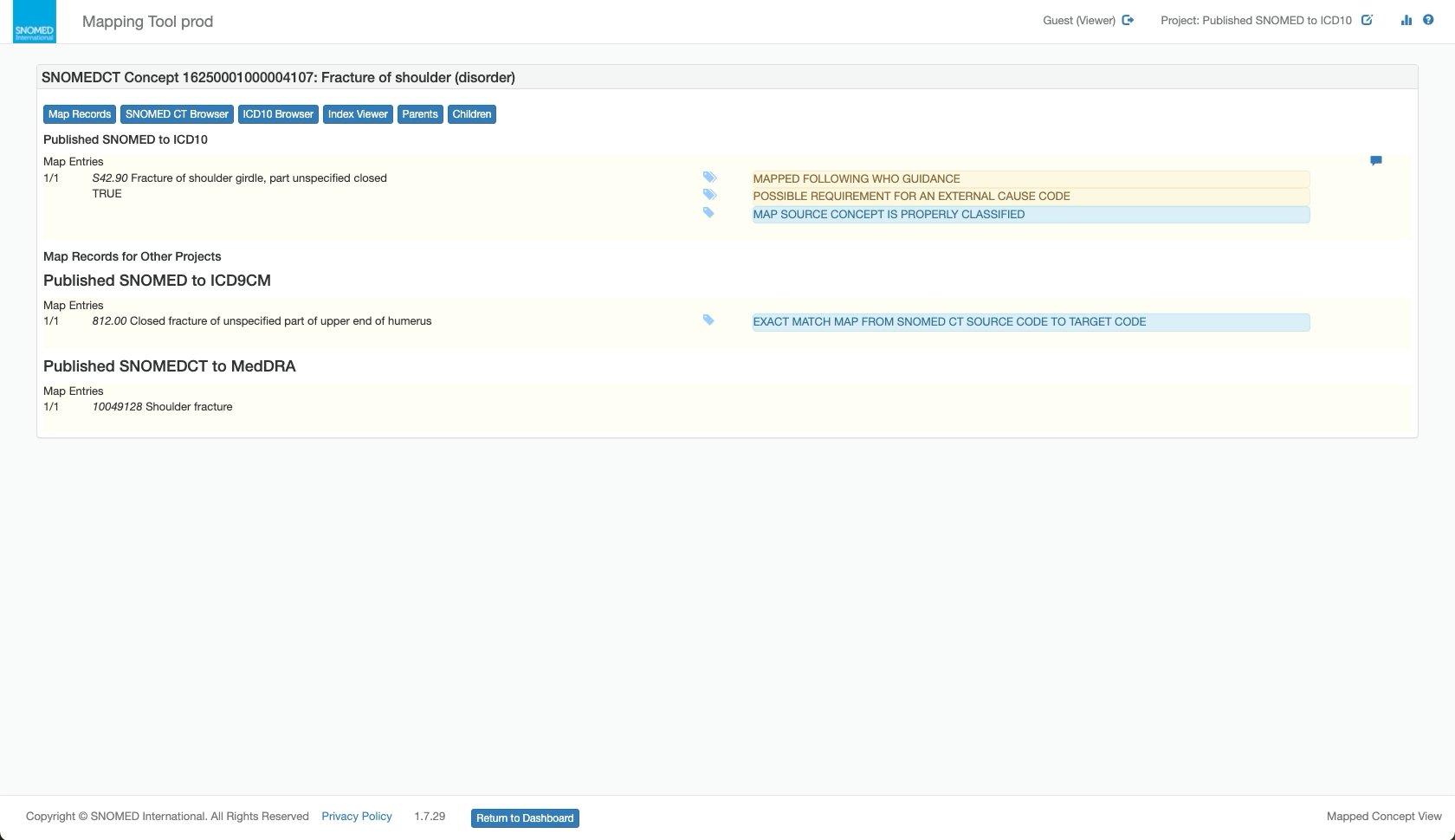Click tag icon beside MAPPED FOLLOWING WHO GUIDANCE
This screenshot has width=1455, height=840.
[x=709, y=177]
